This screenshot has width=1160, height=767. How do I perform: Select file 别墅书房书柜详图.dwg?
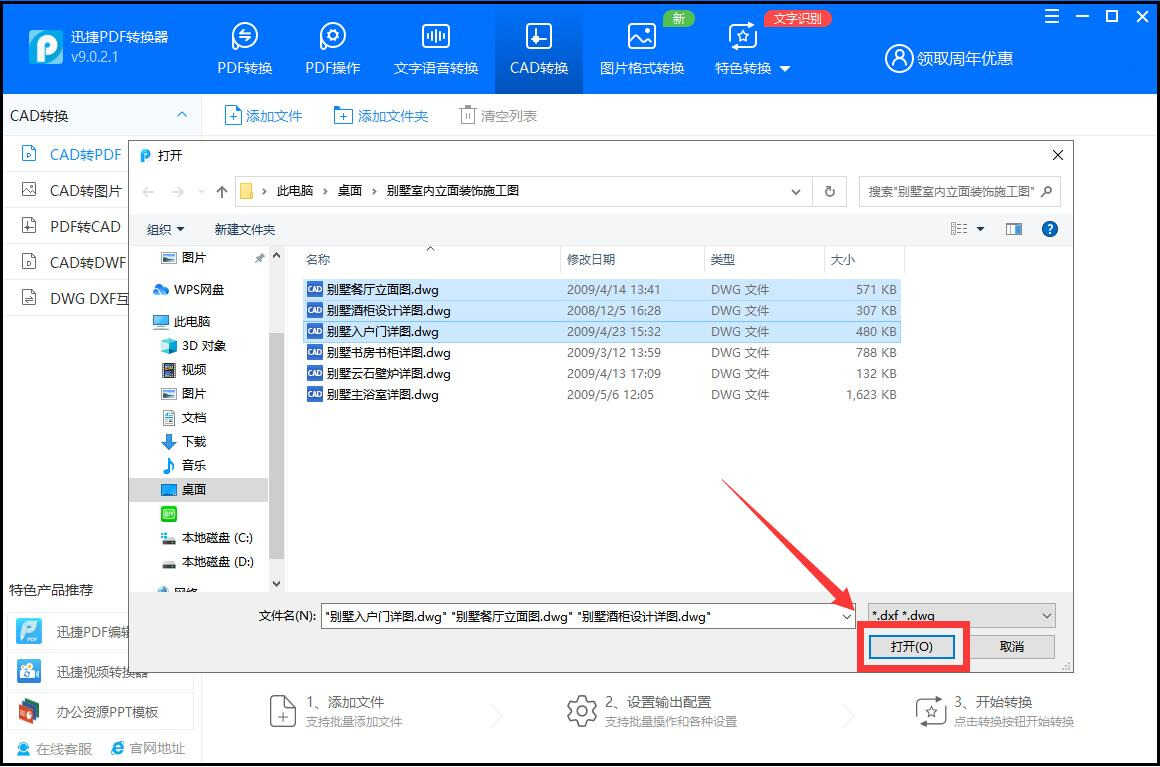click(601, 352)
